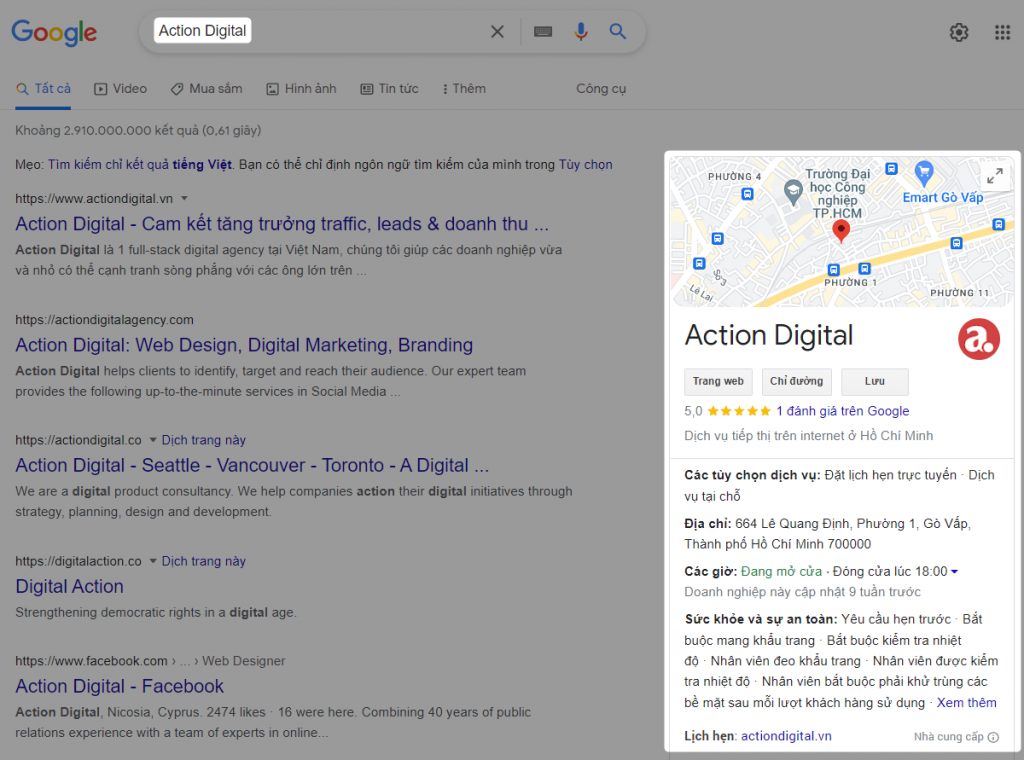Open the Action Digital - Facebook result
Image resolution: width=1024 pixels, height=760 pixels.
120,686
